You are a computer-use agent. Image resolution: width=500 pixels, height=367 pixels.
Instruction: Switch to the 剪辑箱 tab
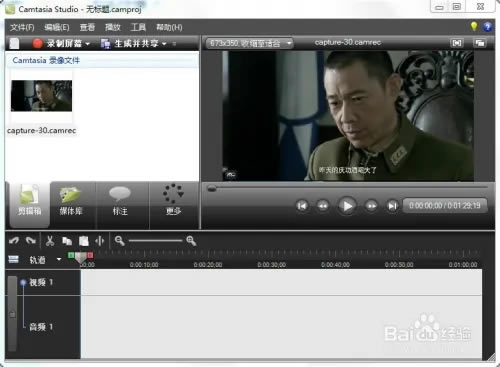pyautogui.click(x=29, y=204)
